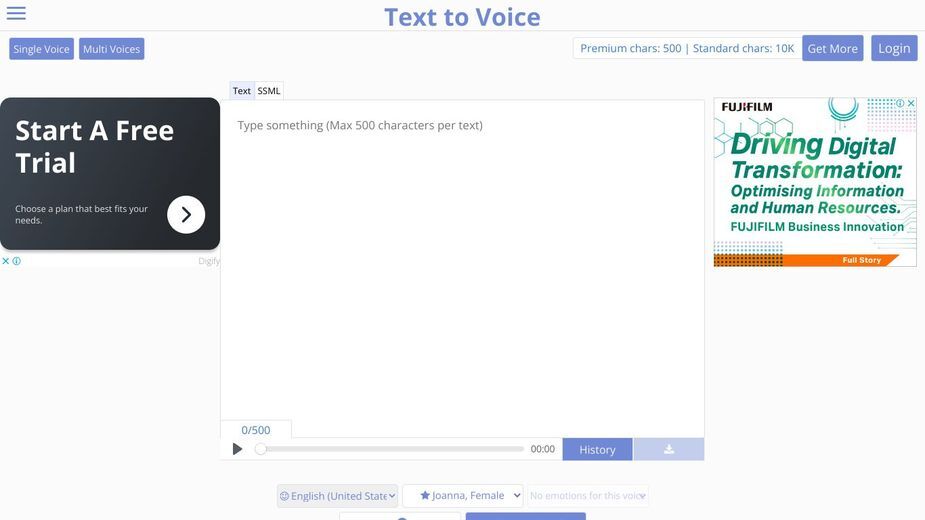Open the English (United States) language dropdown
Screen dimensions: 925x520
pos(337,496)
